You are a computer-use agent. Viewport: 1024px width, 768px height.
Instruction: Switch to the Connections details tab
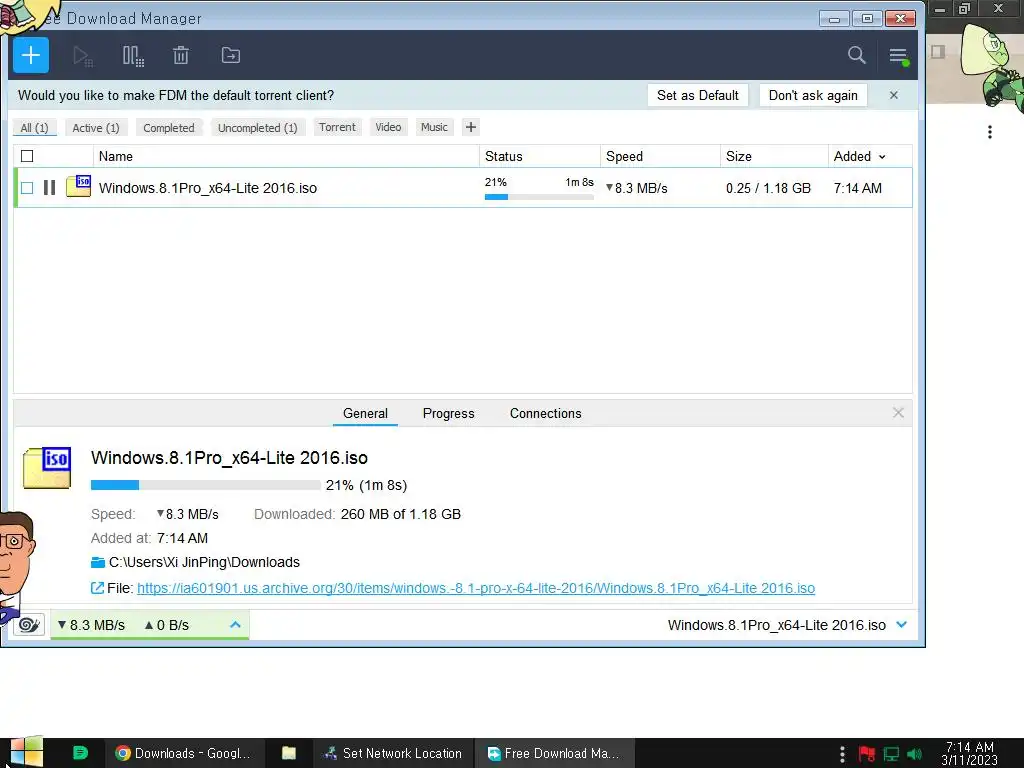[x=545, y=413]
